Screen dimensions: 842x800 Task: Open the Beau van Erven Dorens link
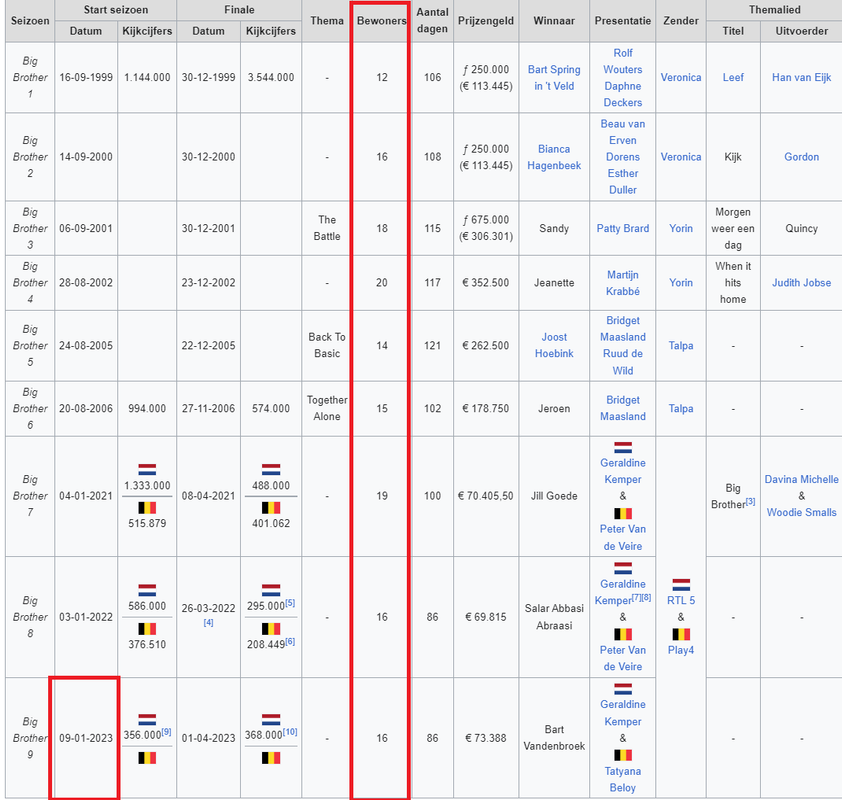click(622, 140)
